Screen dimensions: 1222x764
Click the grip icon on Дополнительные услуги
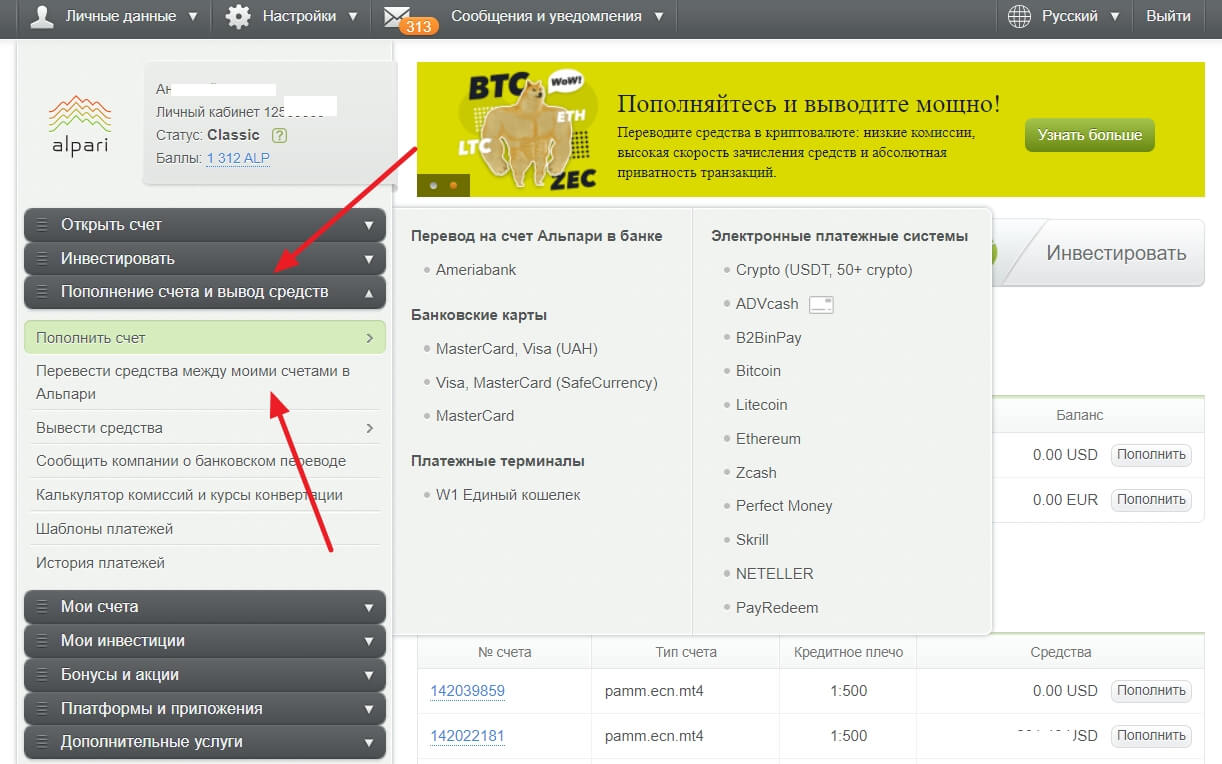click(x=42, y=742)
